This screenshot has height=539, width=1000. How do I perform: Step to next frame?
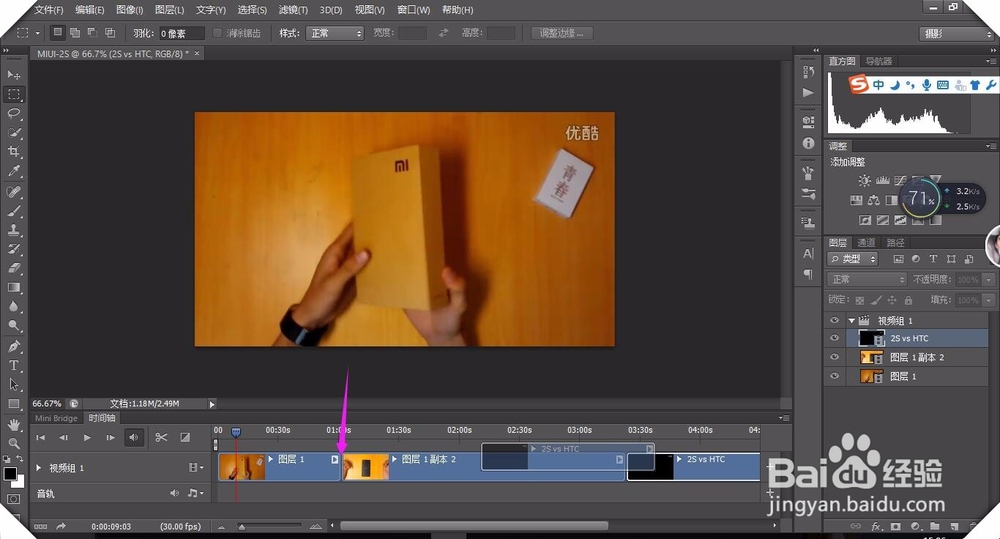(110, 438)
